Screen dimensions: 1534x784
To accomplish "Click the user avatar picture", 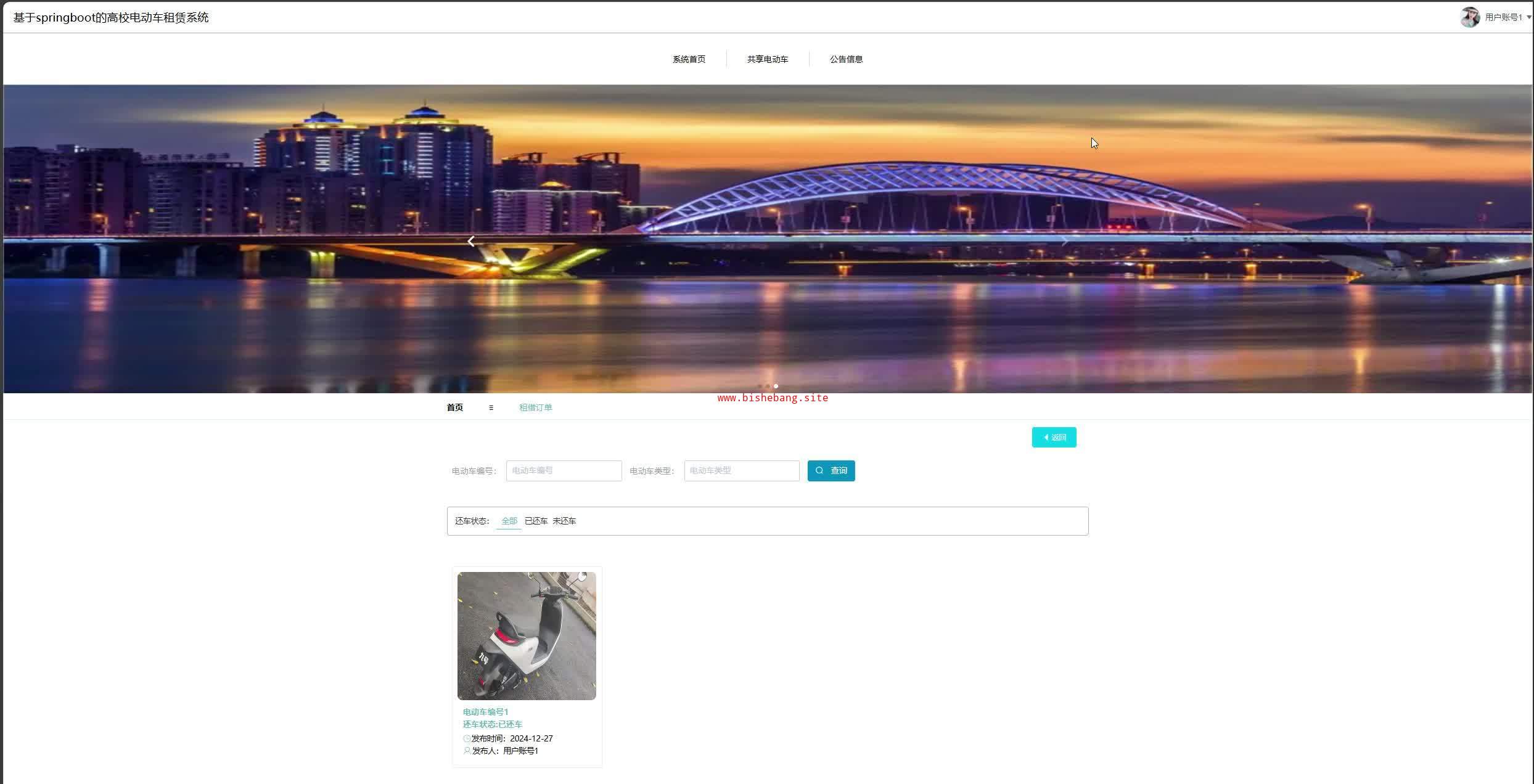I will 1470,17.
